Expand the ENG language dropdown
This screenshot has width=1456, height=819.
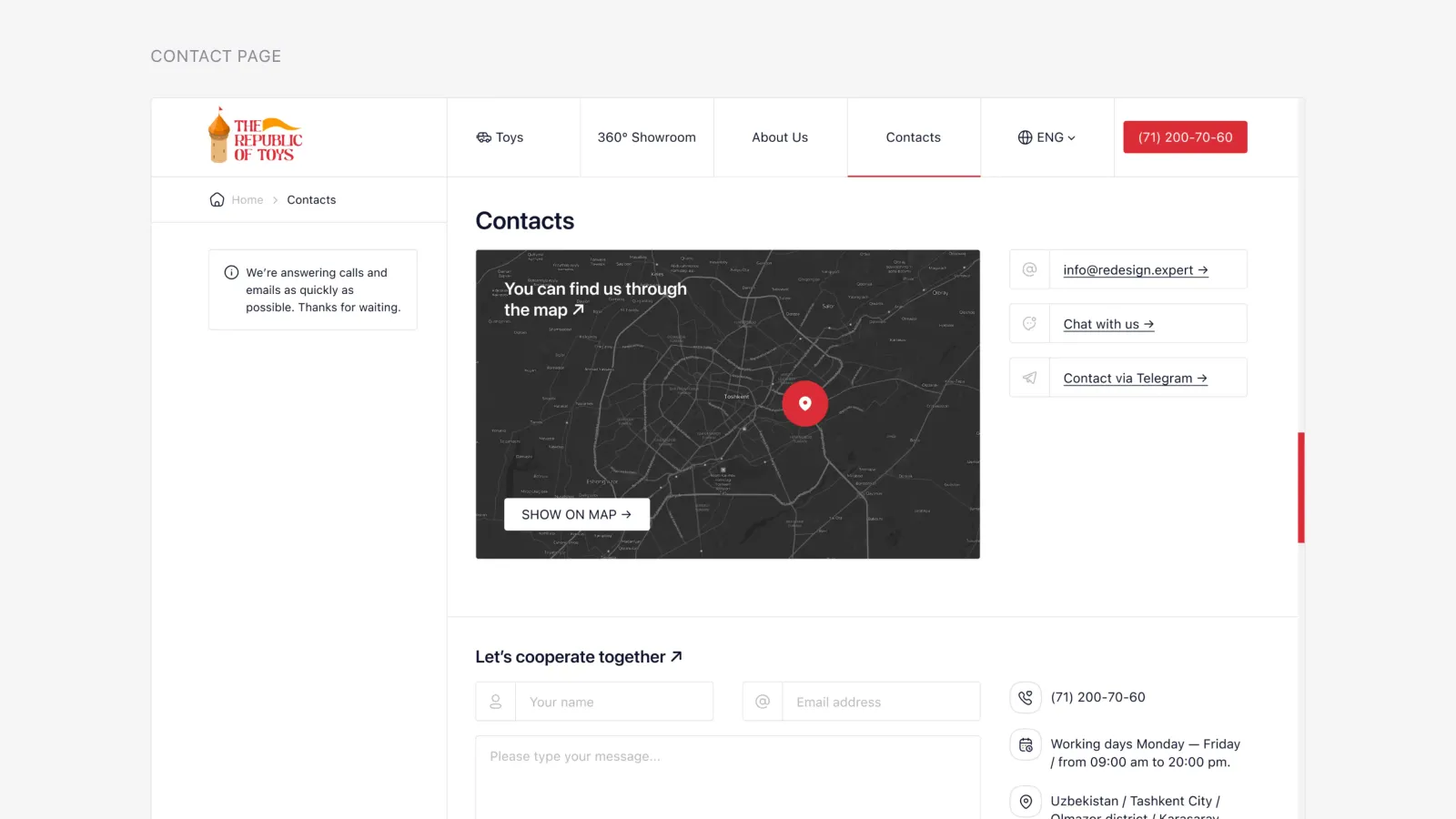tap(1046, 137)
